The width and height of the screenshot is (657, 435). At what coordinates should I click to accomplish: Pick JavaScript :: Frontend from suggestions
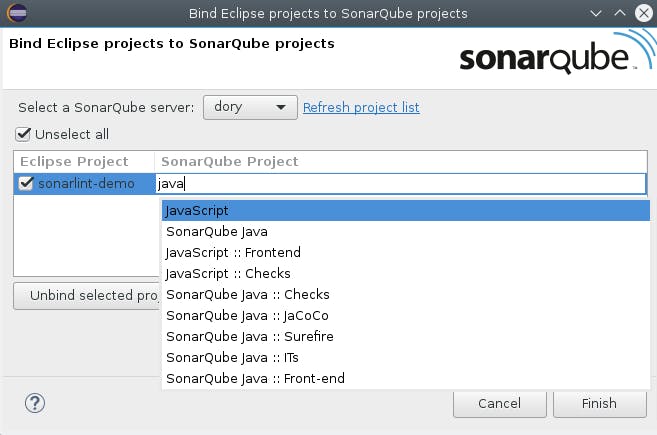coord(406,252)
